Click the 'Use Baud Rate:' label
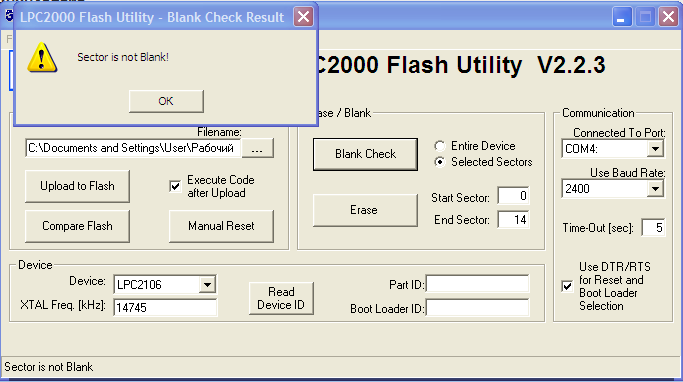This screenshot has height=382, width=683. click(628, 173)
